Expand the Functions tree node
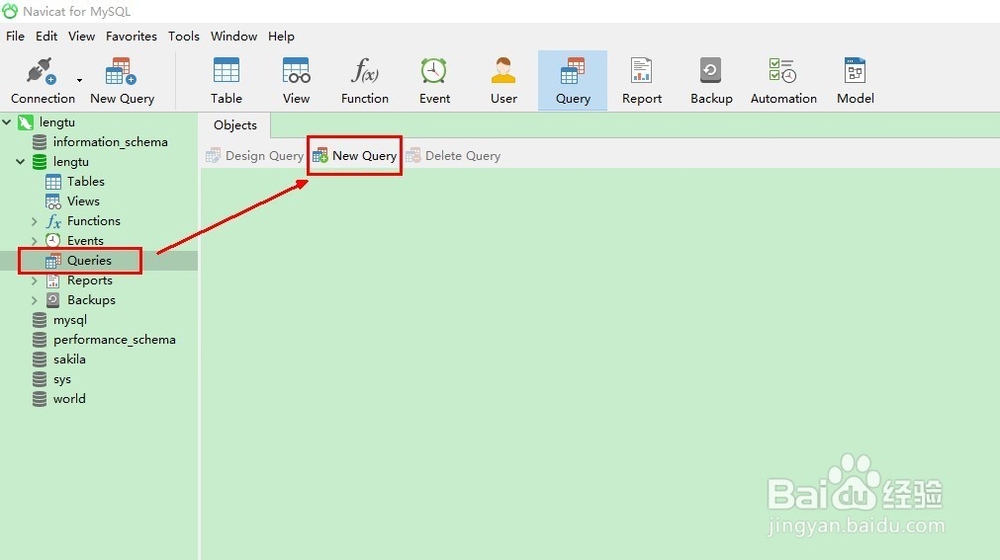The height and width of the screenshot is (560, 1000). [x=34, y=221]
